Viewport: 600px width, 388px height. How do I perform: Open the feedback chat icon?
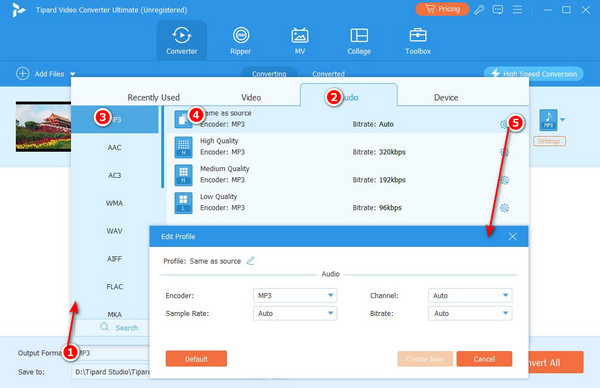497,10
